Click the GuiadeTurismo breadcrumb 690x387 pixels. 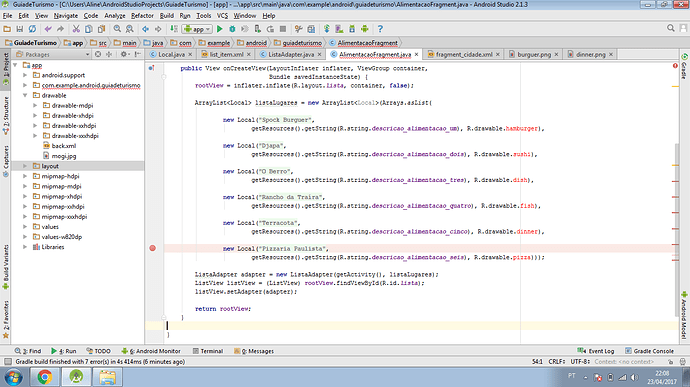pyautogui.click(x=31, y=43)
